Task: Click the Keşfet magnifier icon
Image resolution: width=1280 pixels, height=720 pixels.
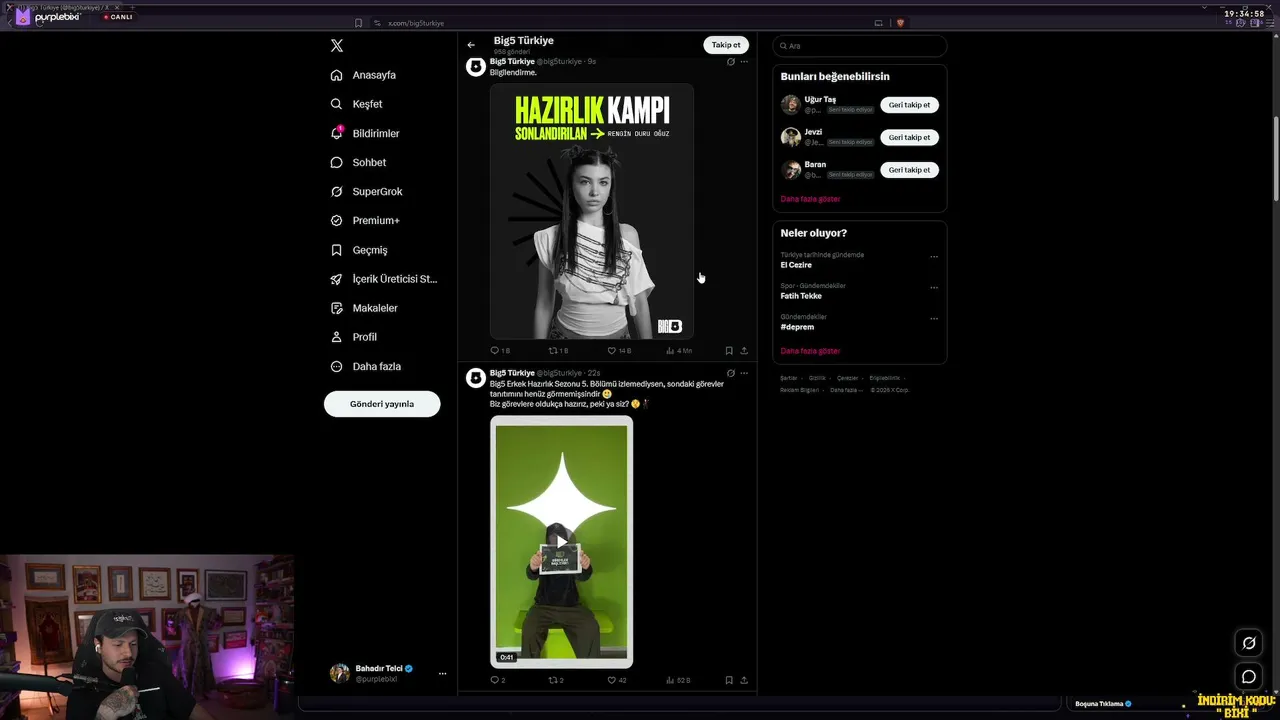Action: click(x=336, y=104)
